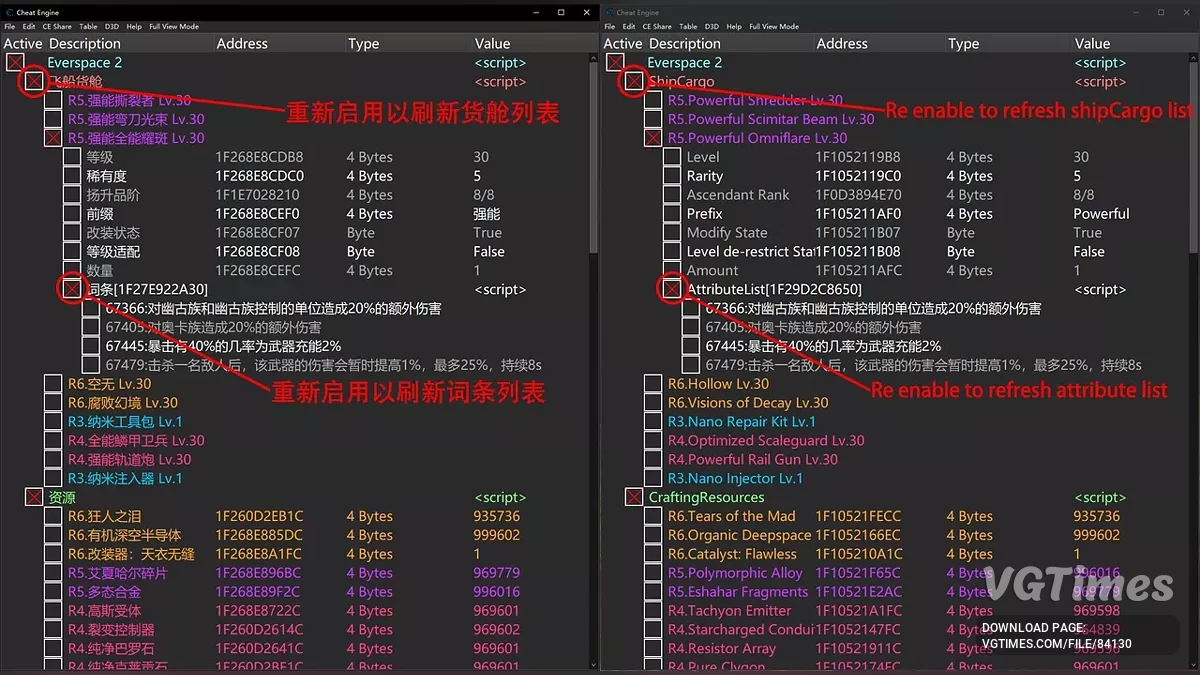Select R4.高斯受体 entry in left window
Image resolution: width=1200 pixels, height=675 pixels.
coord(104,611)
